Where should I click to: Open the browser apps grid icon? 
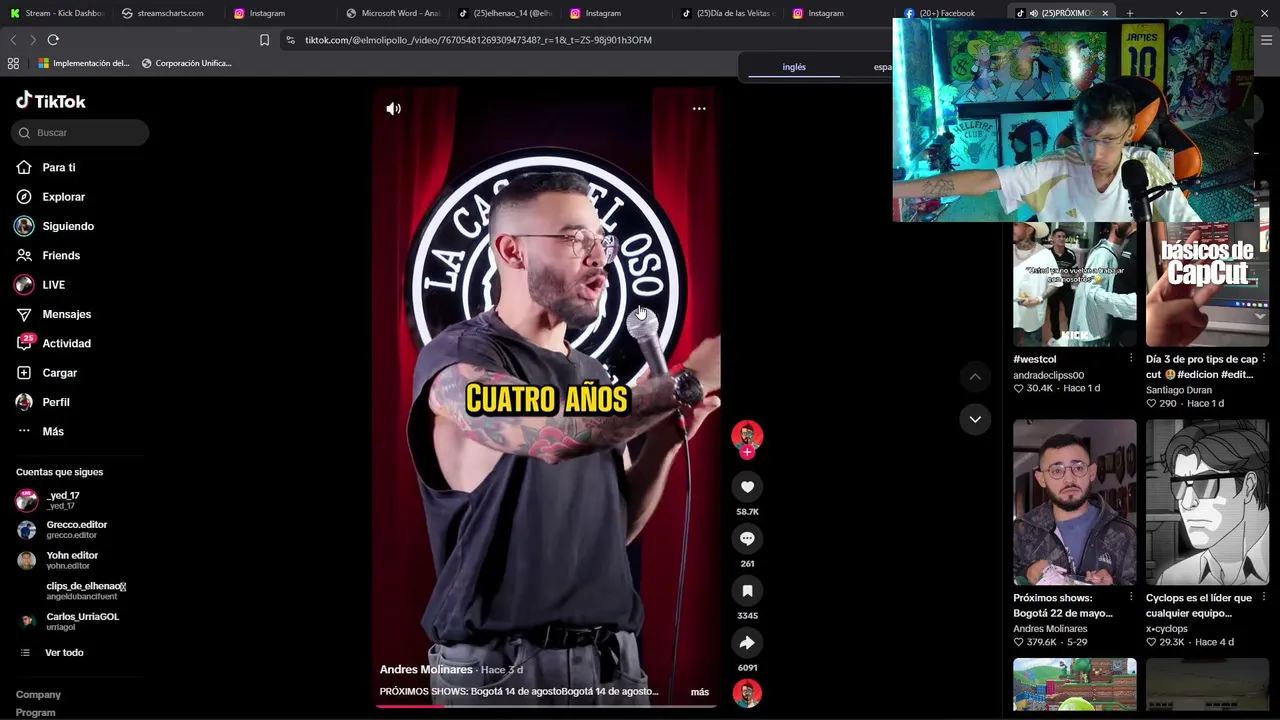13,63
